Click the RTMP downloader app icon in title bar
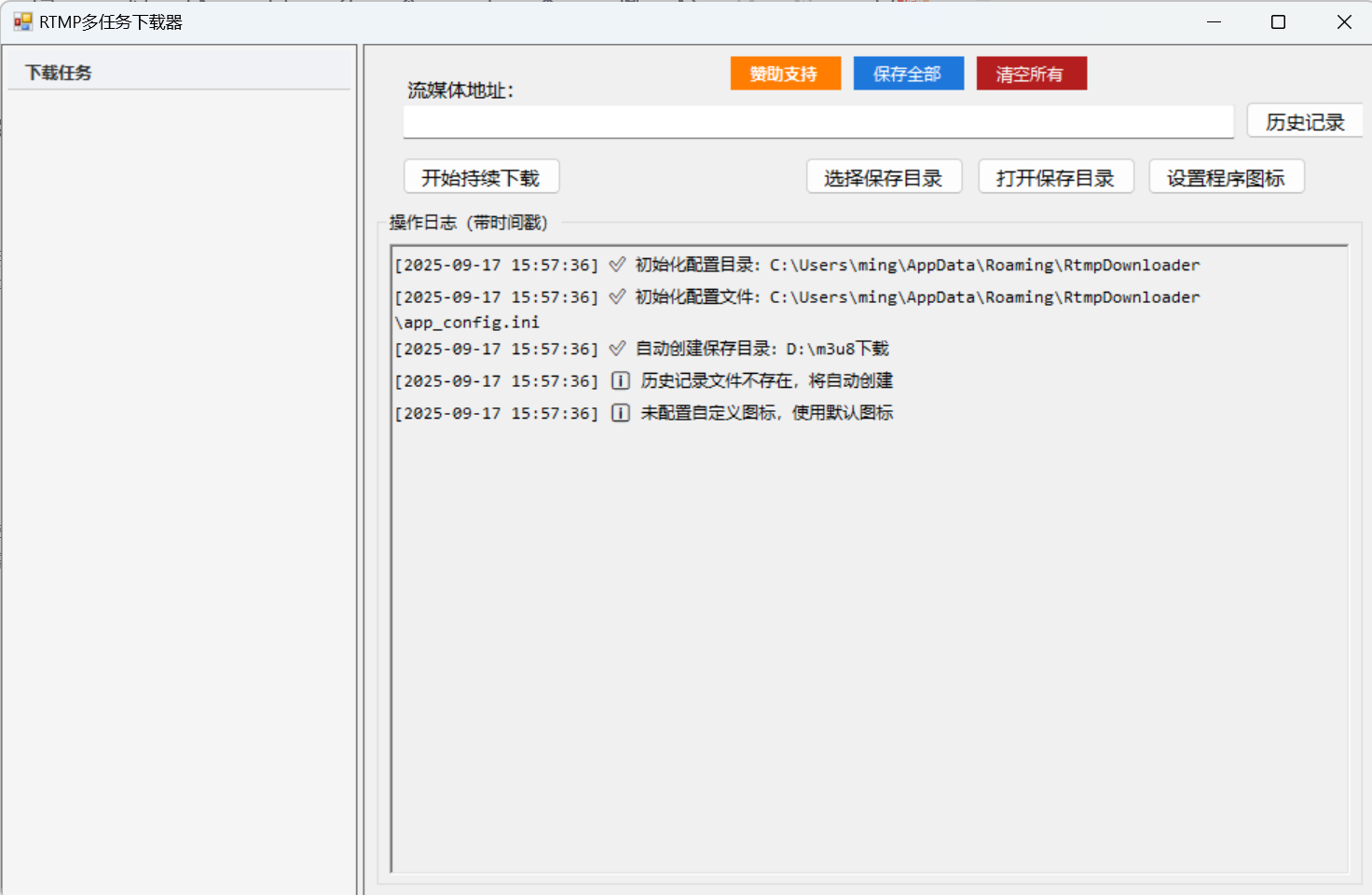1372x895 pixels. pos(22,21)
